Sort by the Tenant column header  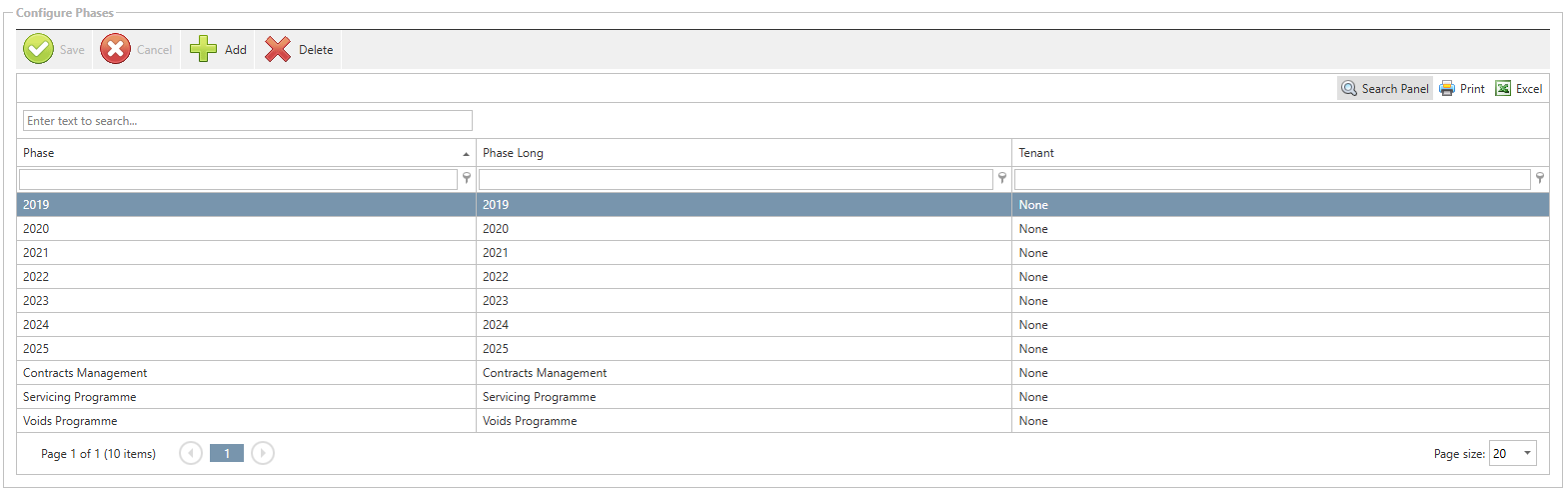pos(1279,153)
